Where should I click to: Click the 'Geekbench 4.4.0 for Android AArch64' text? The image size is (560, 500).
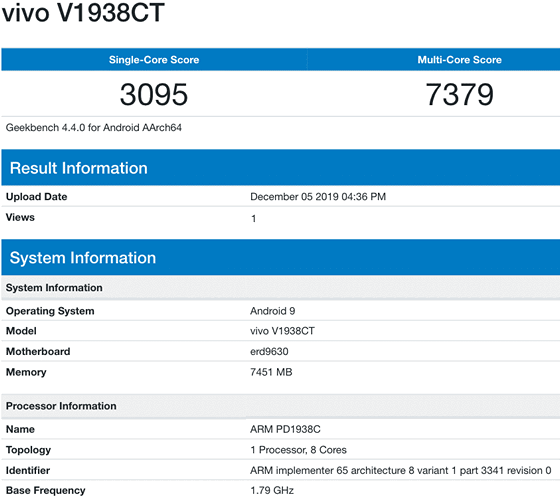point(94,128)
